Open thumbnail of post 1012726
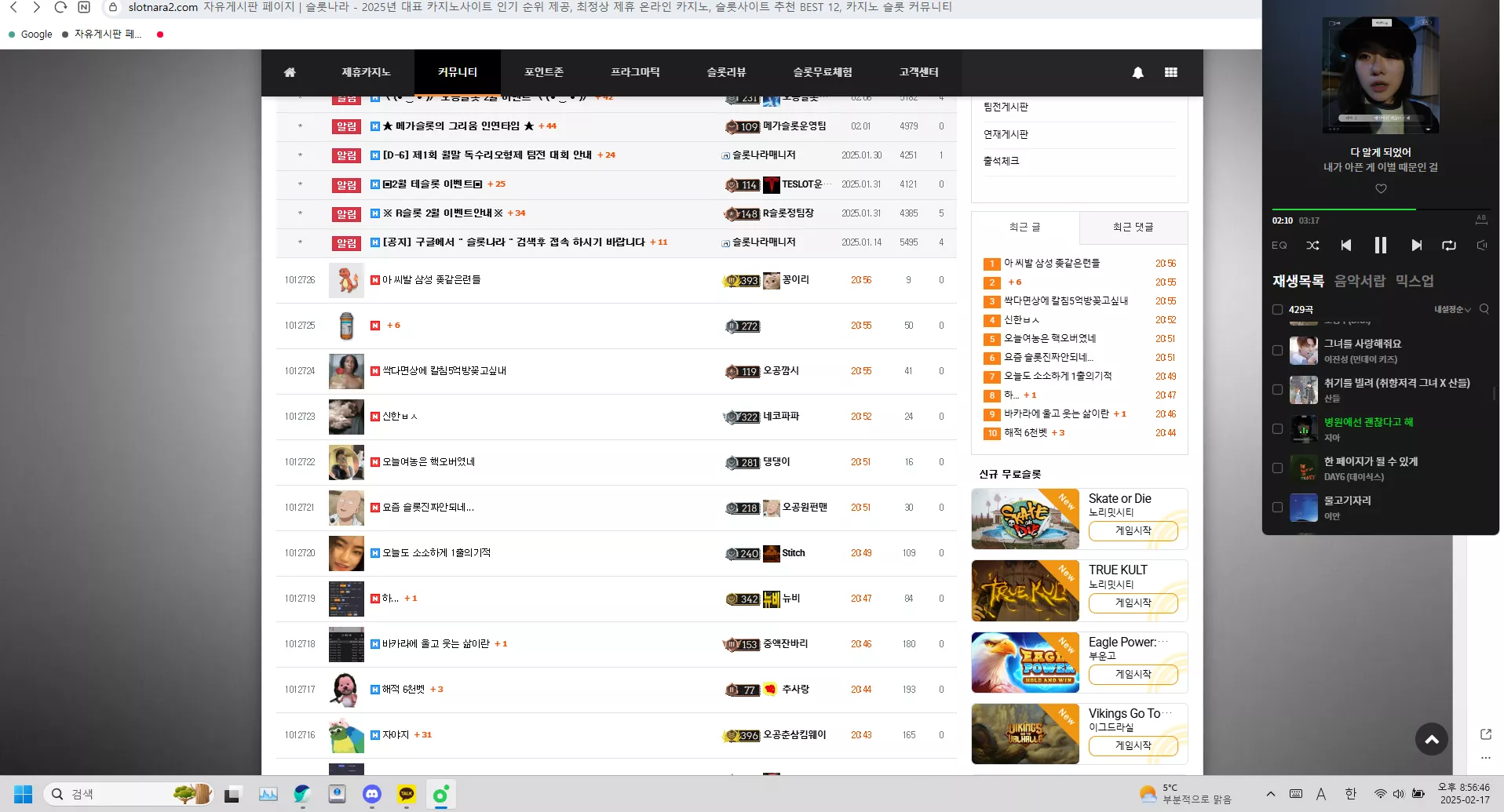 coord(346,280)
